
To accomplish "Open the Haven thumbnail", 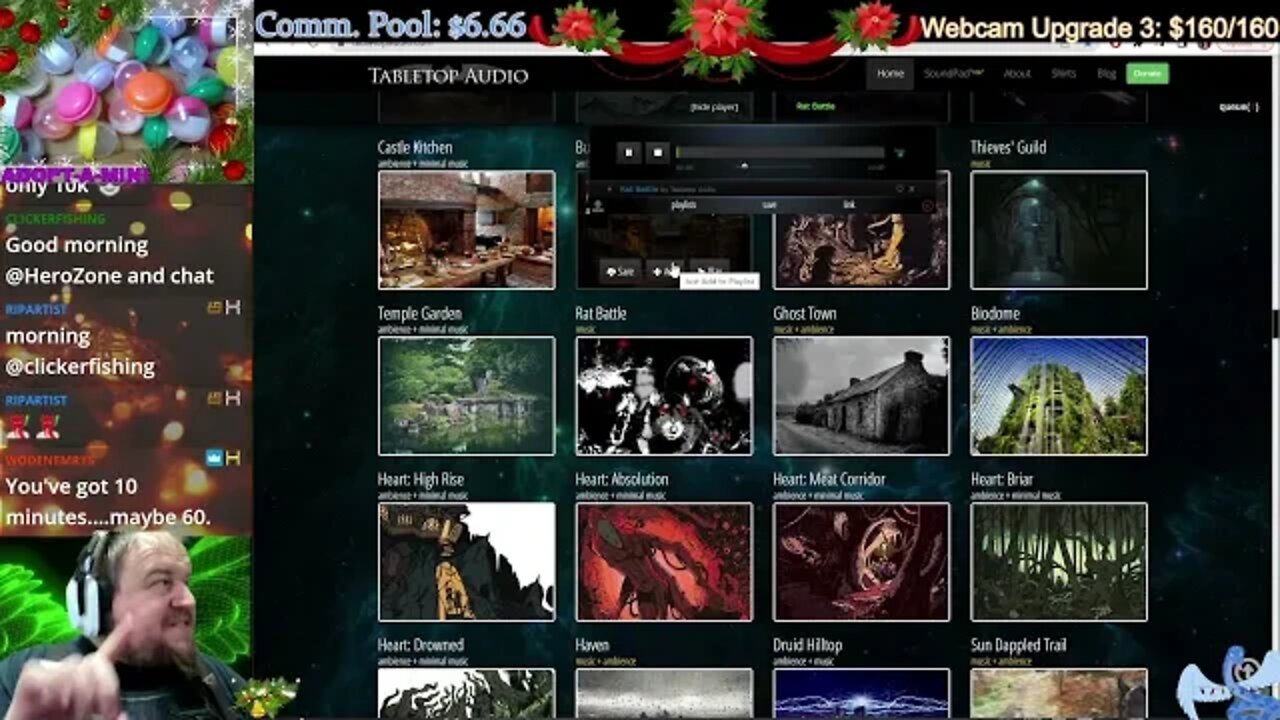I will click(664, 693).
